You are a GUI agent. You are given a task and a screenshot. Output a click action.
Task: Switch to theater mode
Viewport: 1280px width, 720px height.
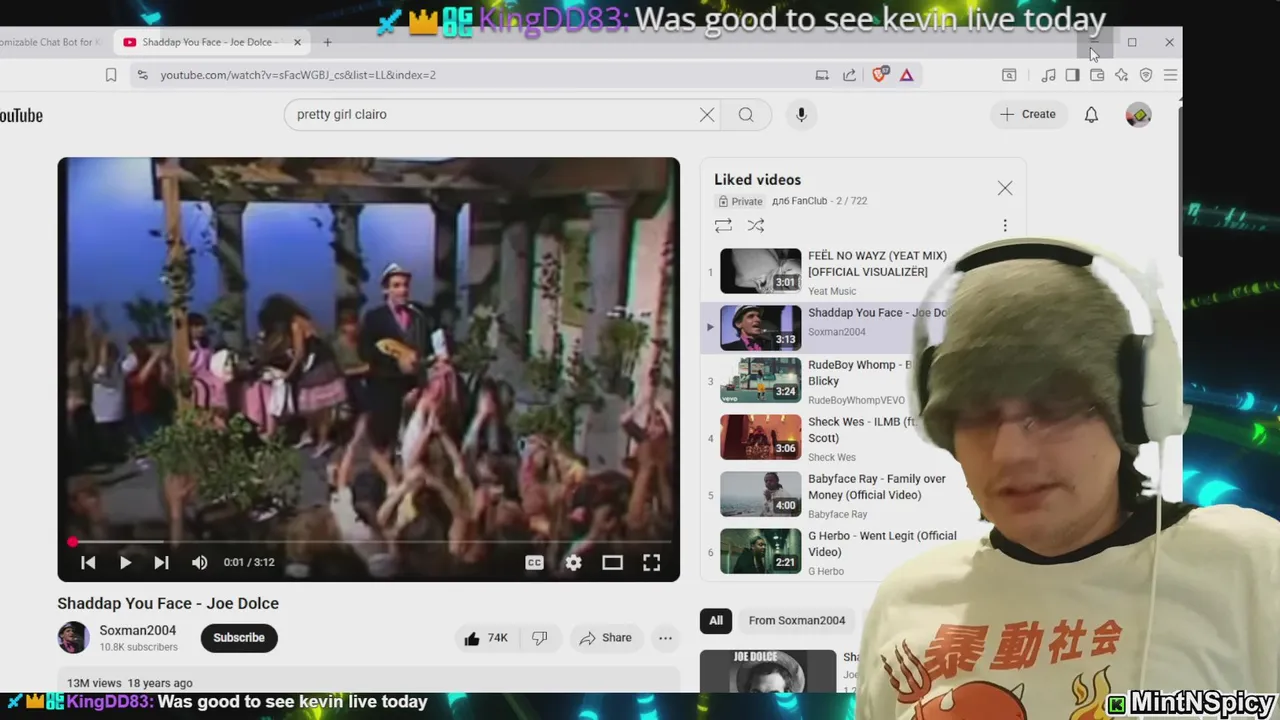pyautogui.click(x=612, y=562)
